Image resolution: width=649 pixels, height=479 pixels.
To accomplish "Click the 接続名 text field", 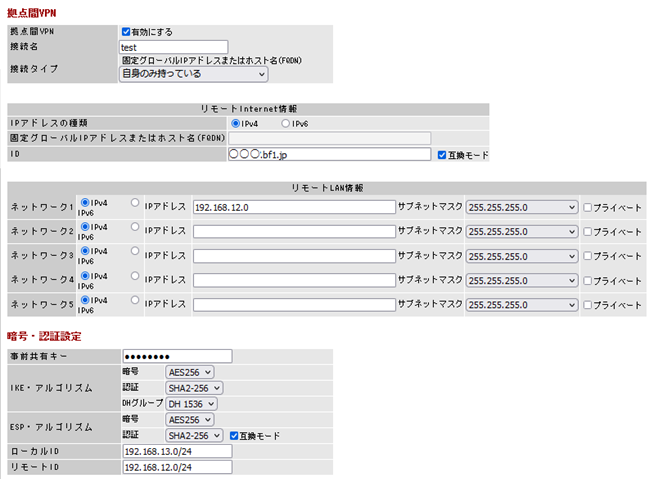I will (173, 46).
